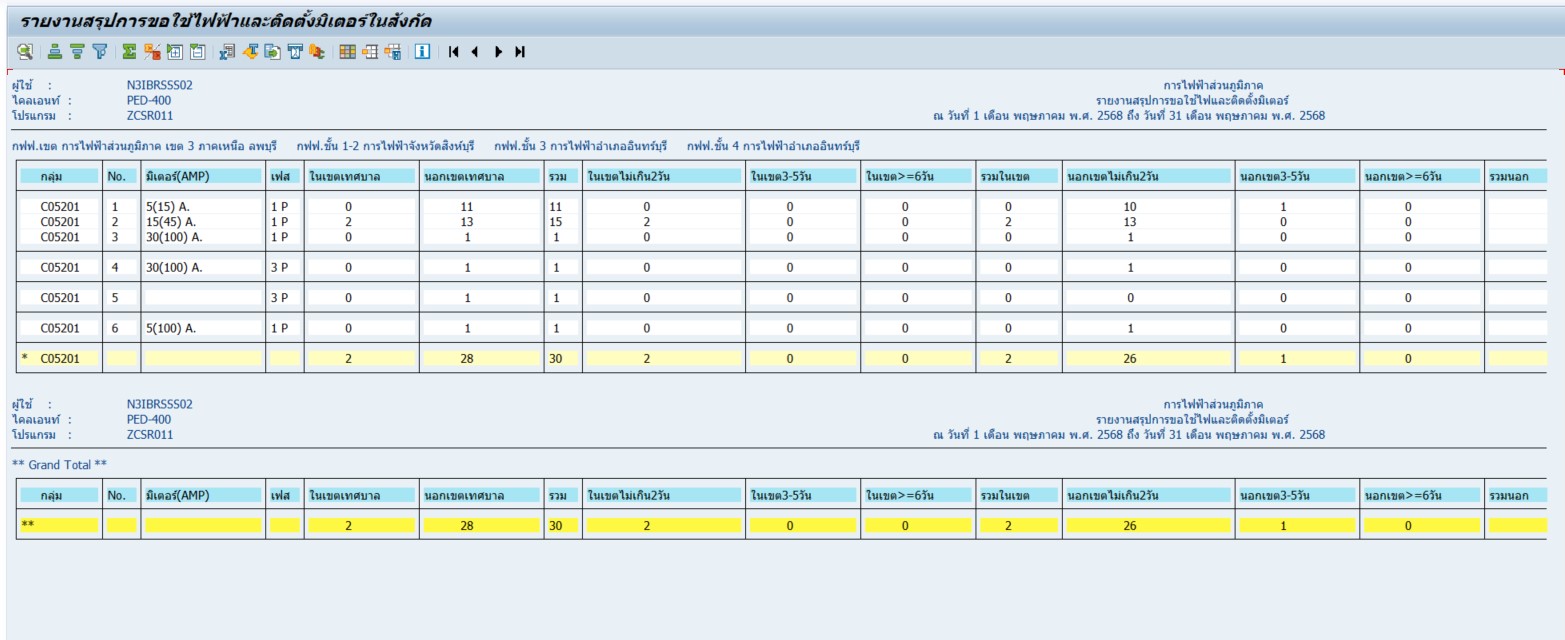Click meter cell 30(100) A. in row 4
The width and height of the screenshot is (1565, 640).
[x=202, y=267]
